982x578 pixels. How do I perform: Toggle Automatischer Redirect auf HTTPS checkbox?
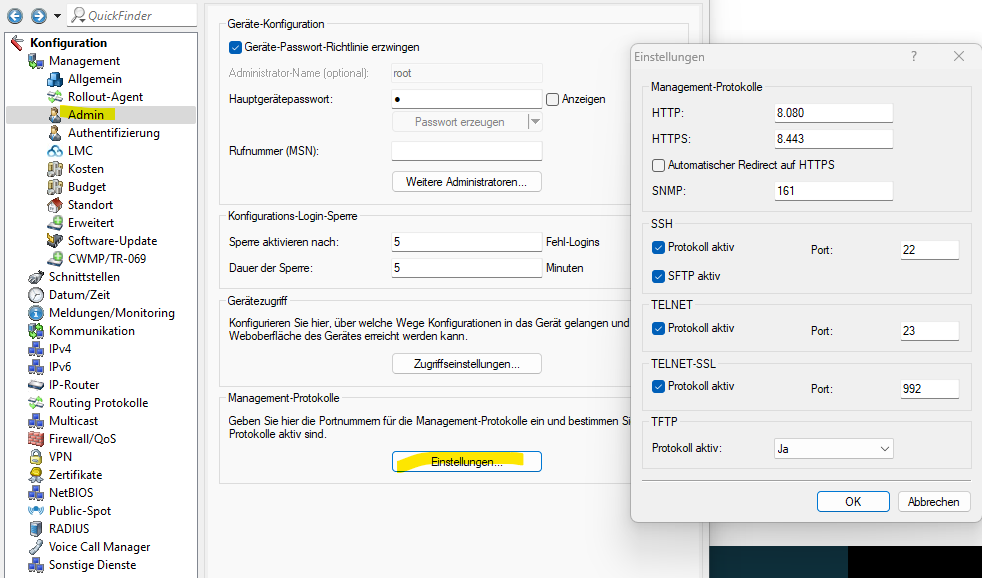[658, 165]
